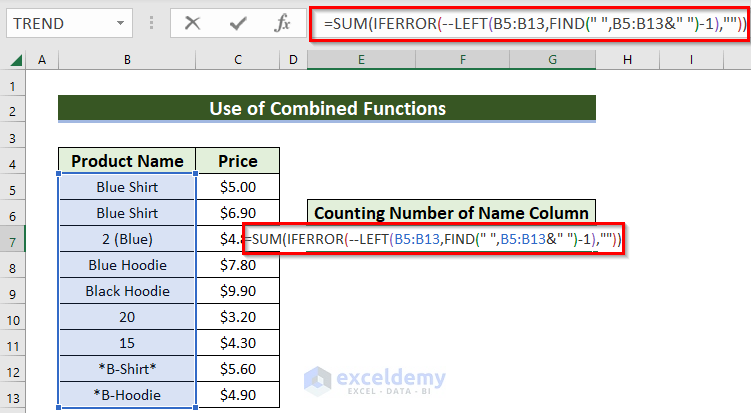
Task: Click the 'Product Name' header cell
Action: (x=127, y=161)
